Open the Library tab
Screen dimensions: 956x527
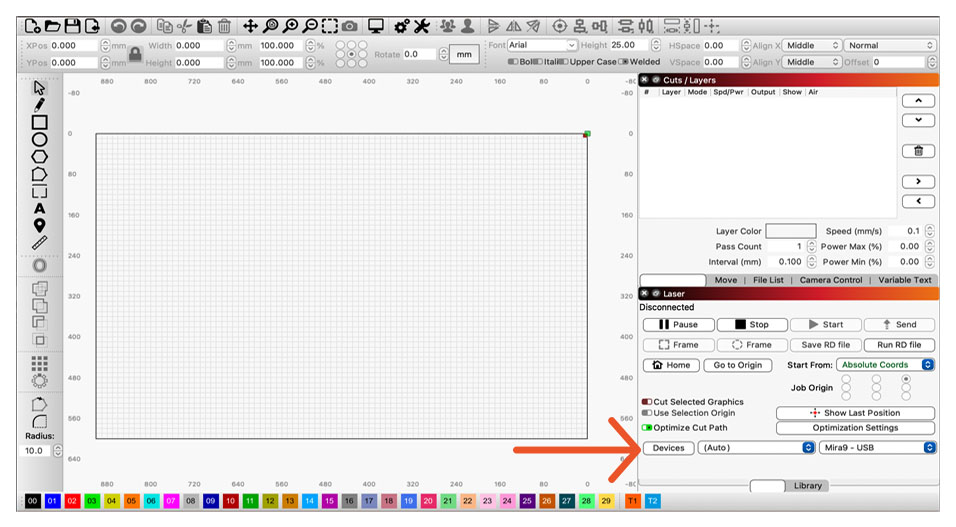[808, 486]
